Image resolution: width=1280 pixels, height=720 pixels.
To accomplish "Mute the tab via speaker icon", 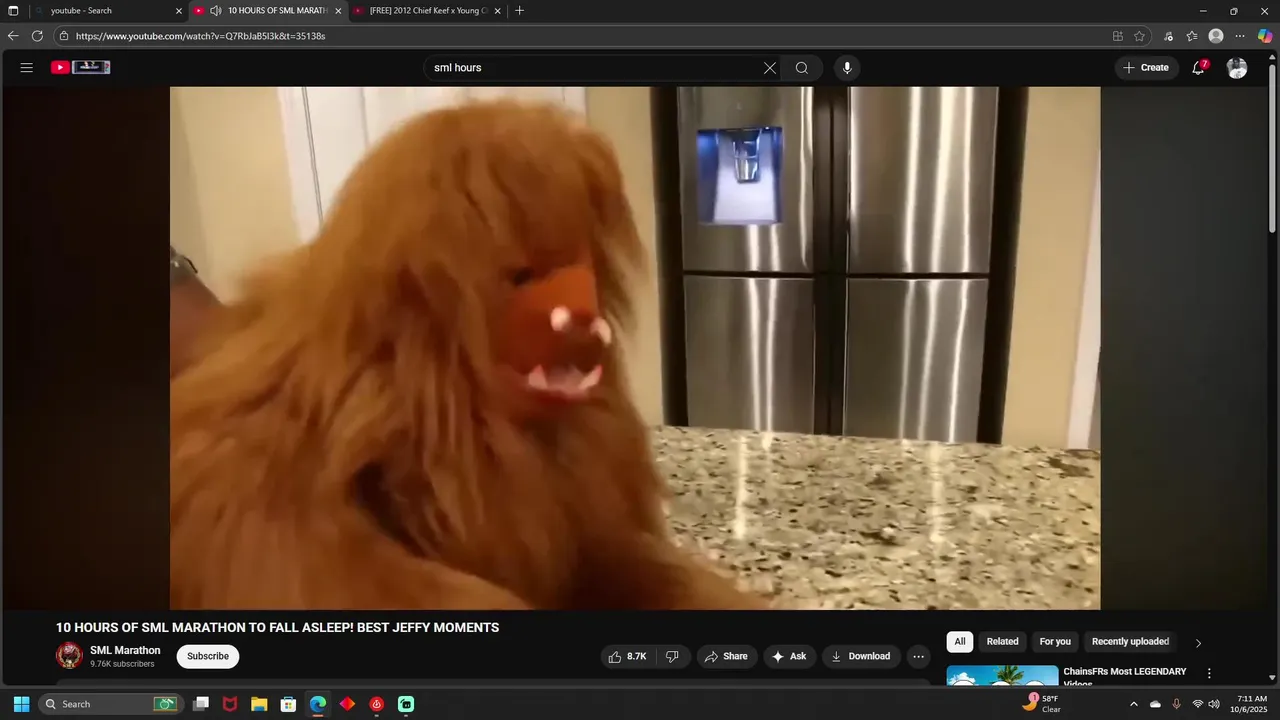I will click(x=215, y=11).
